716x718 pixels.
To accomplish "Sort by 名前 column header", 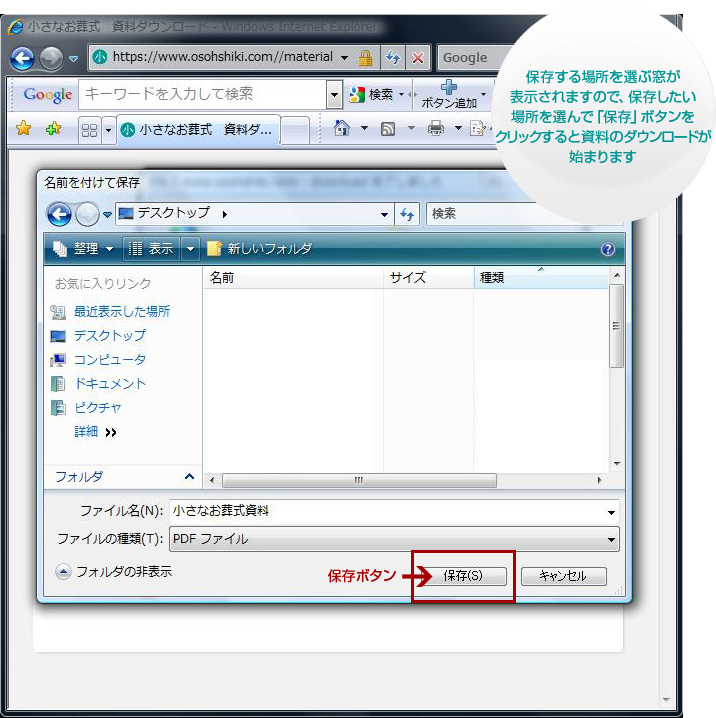I will pyautogui.click(x=293, y=277).
